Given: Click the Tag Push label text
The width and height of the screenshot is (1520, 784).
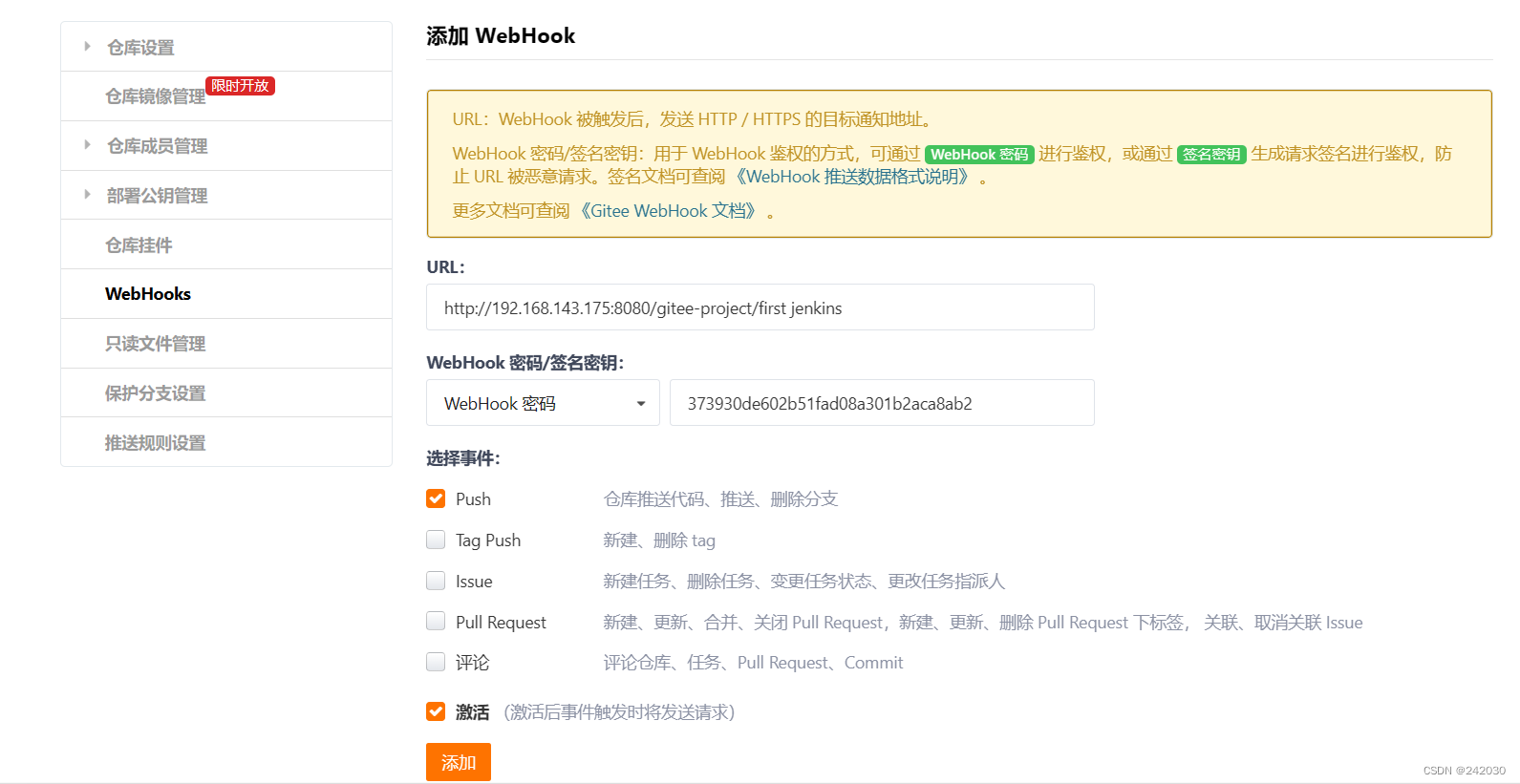Looking at the screenshot, I should pyautogui.click(x=488, y=540).
